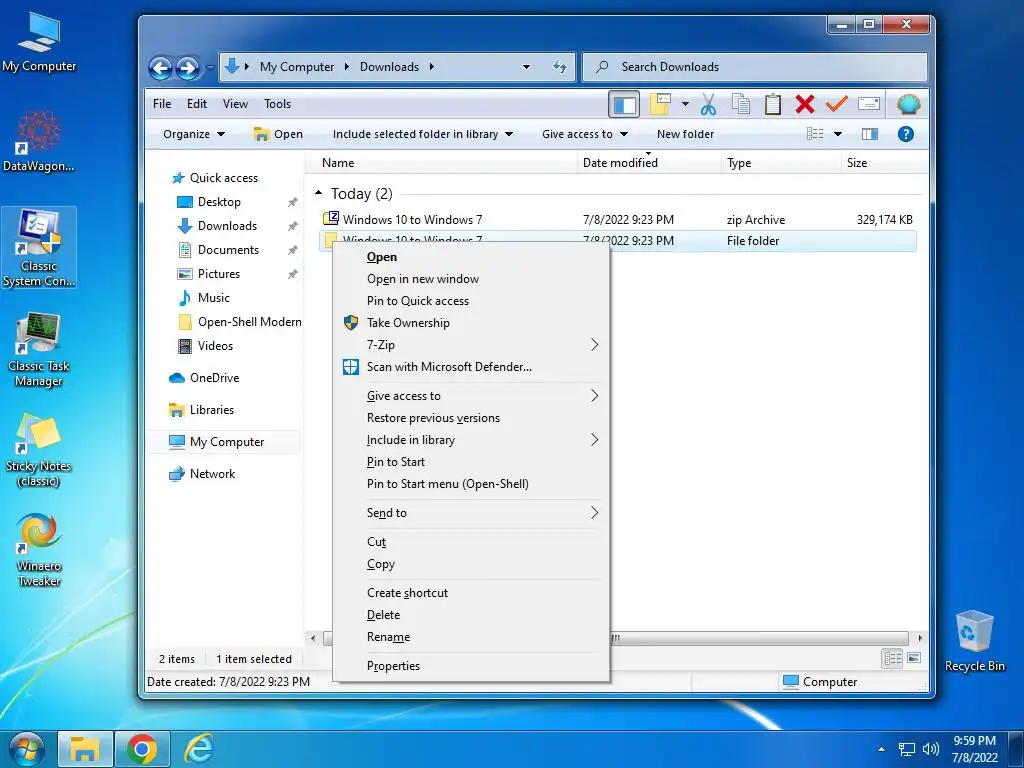
Task: Toggle the navigation pane toolbar button
Action: tap(624, 104)
